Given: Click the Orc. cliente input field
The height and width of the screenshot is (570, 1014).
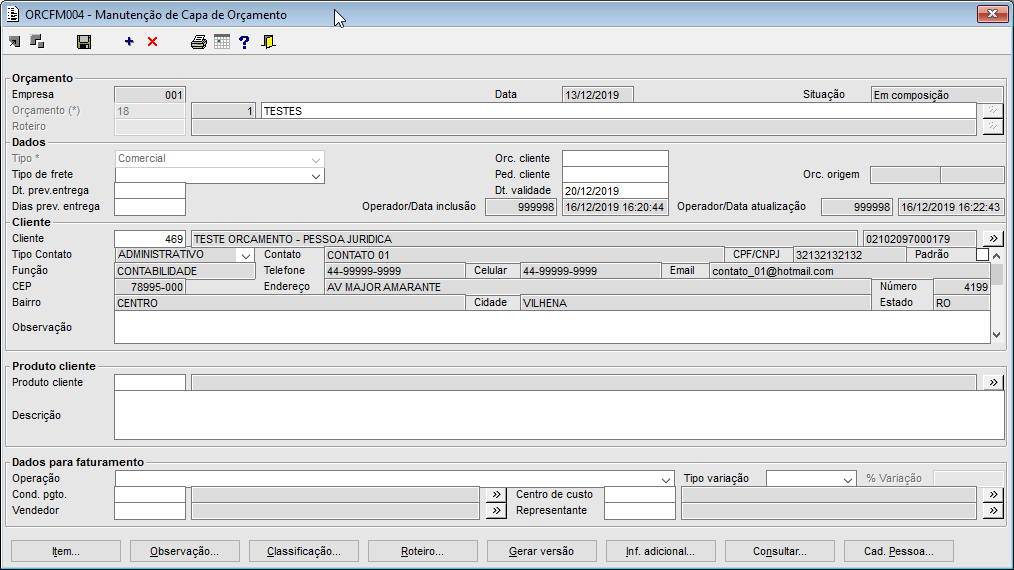Looking at the screenshot, I should [x=615, y=159].
